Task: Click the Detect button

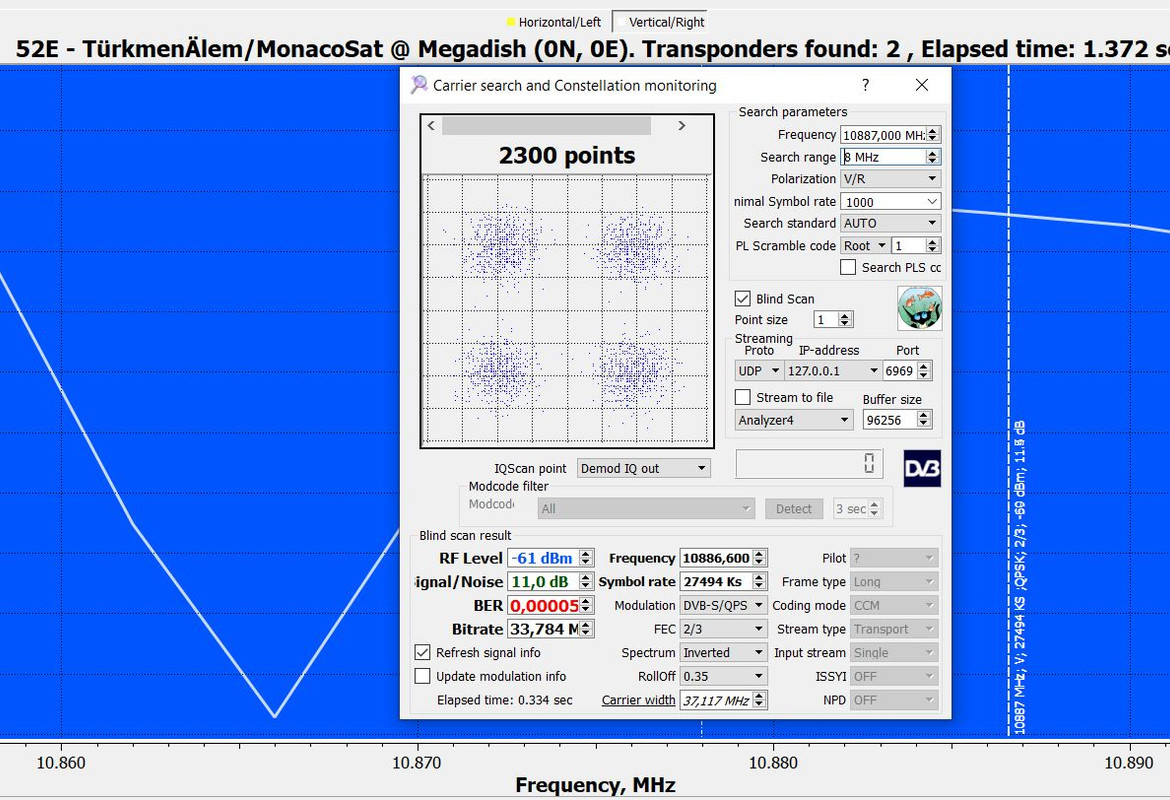Action: (793, 509)
